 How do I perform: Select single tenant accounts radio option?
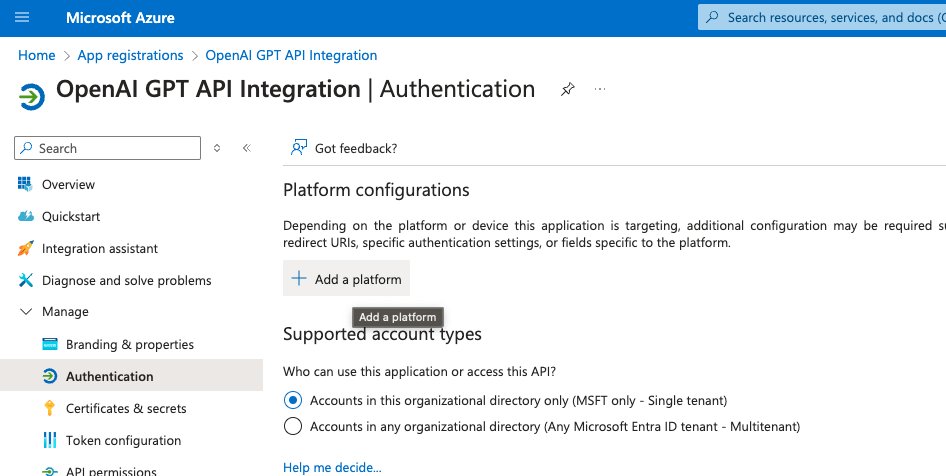(293, 400)
